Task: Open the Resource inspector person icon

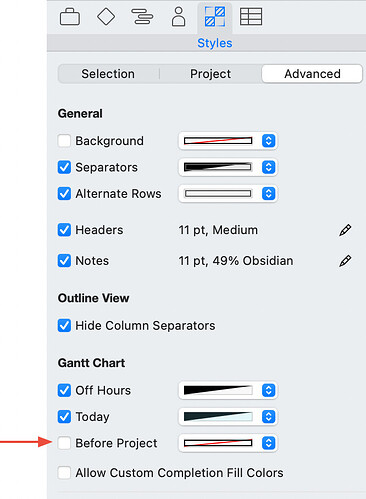Action: pos(179,16)
